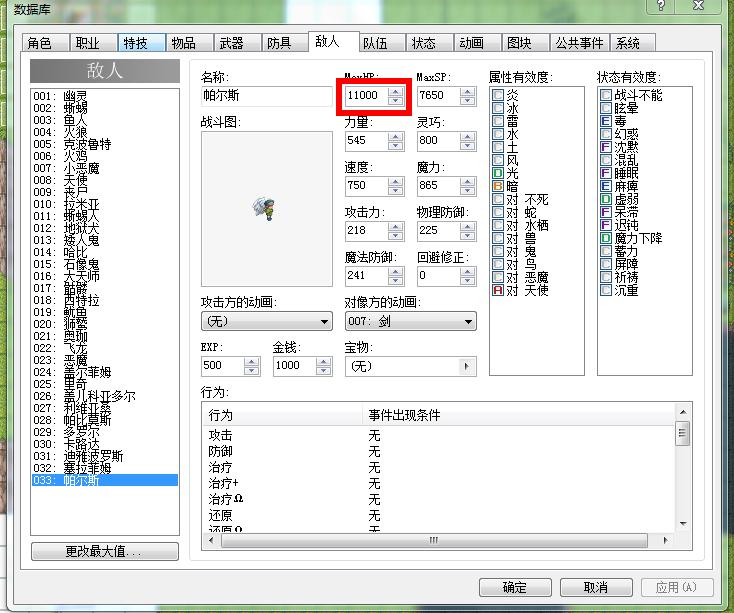Click the 取消 button
This screenshot has width=734, height=613.
click(596, 587)
